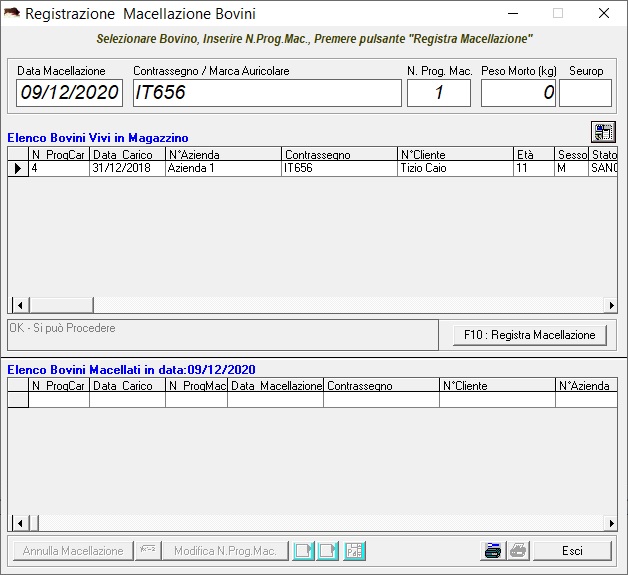Click the left arrow of Bovini Vivi scrollbar

pos(20,305)
